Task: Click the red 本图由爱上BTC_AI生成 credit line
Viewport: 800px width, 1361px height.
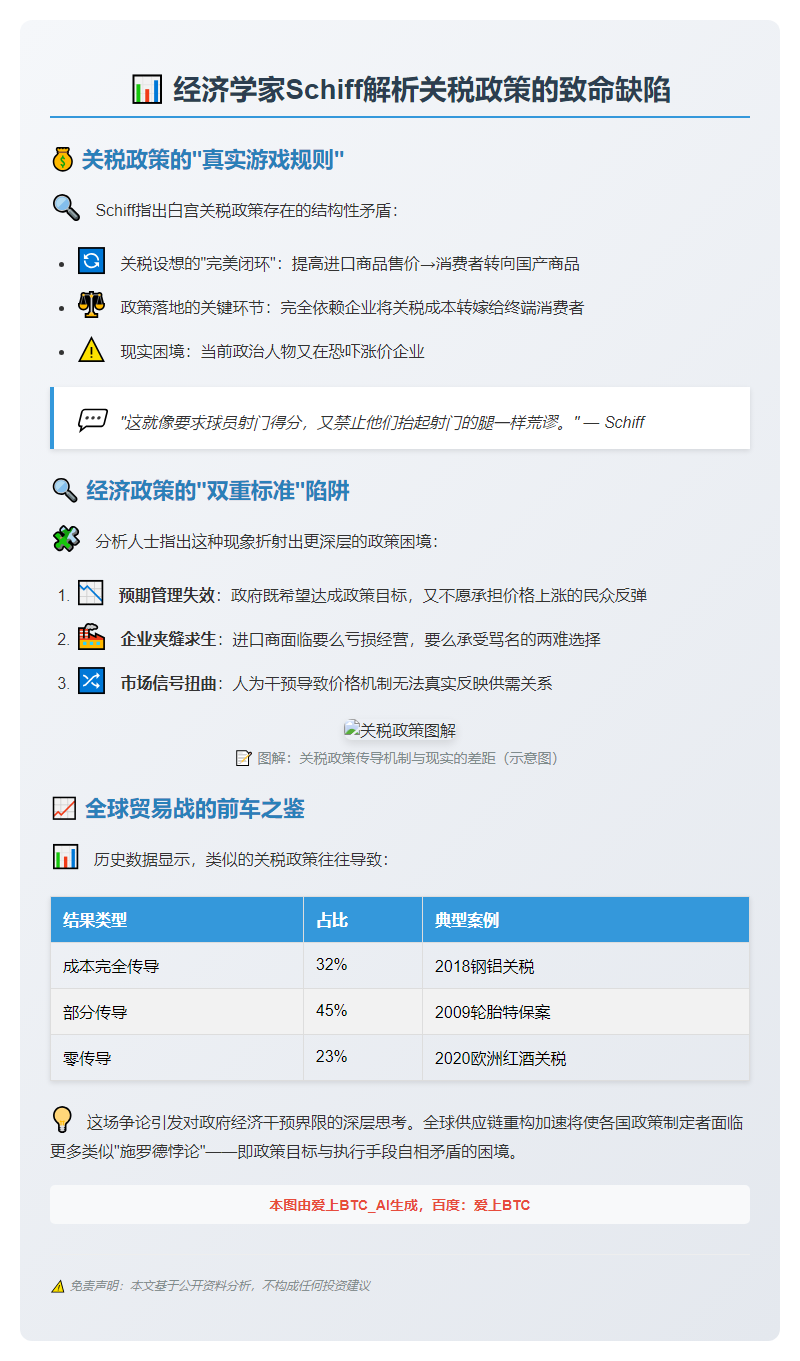Action: 400,1205
